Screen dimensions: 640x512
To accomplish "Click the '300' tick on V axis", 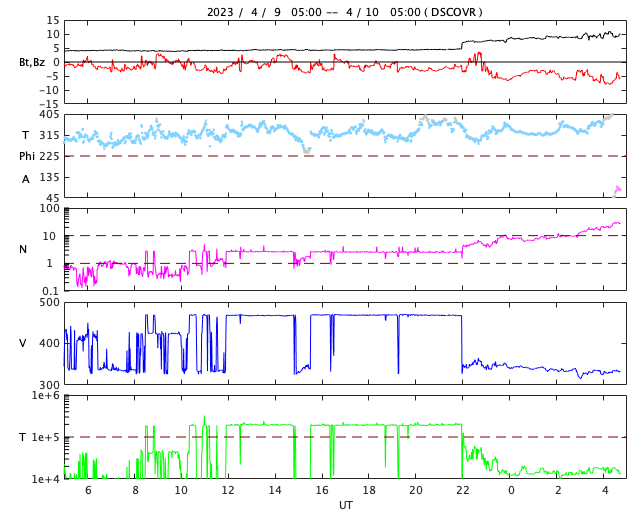I will 49,385.
